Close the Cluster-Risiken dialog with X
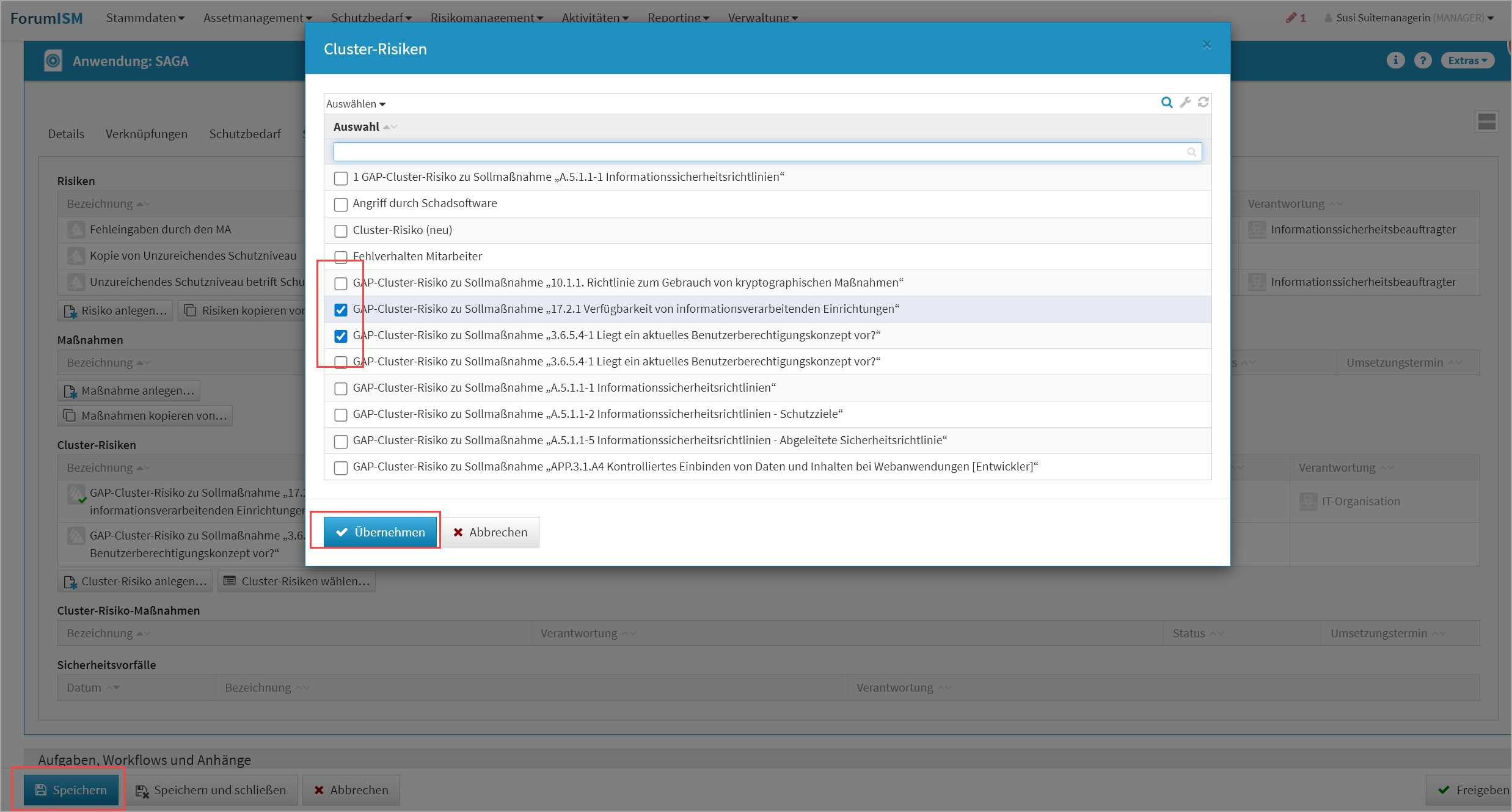The height and width of the screenshot is (812, 1512). [1207, 45]
